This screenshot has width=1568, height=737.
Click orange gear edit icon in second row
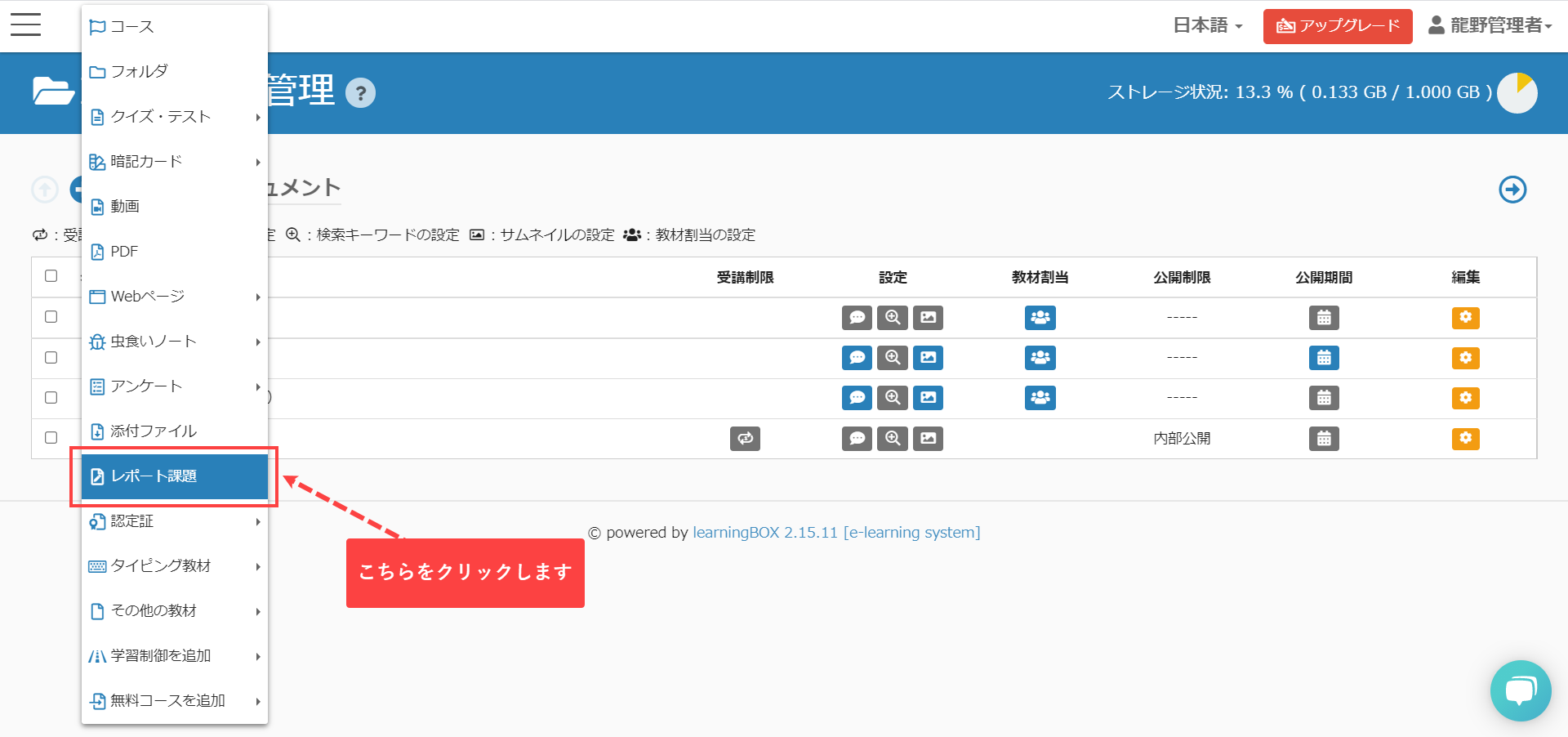coord(1465,358)
